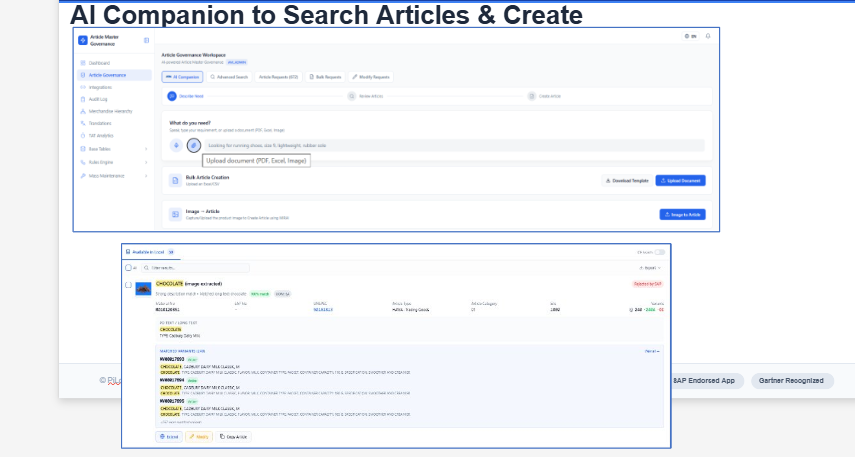Expand the Maintenance chevron in the sidebar

coord(146,176)
